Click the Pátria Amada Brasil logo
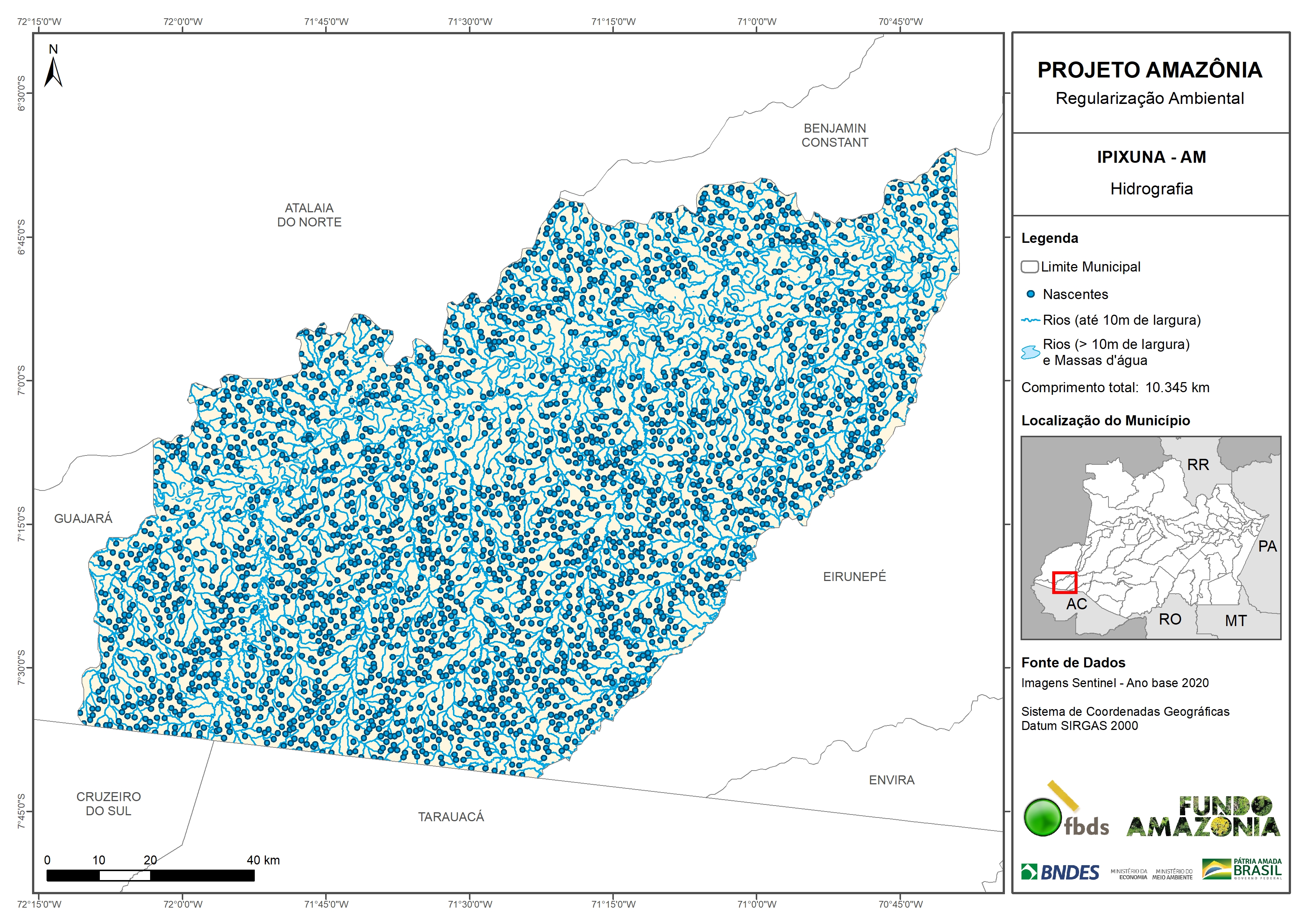This screenshot has width=1307, height=924. pos(1242,870)
